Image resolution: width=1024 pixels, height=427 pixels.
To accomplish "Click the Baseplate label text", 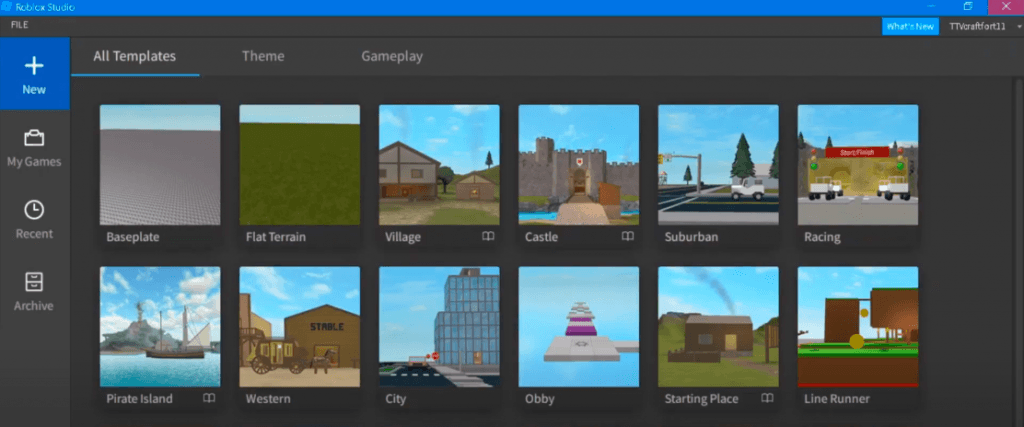I will click(x=133, y=237).
